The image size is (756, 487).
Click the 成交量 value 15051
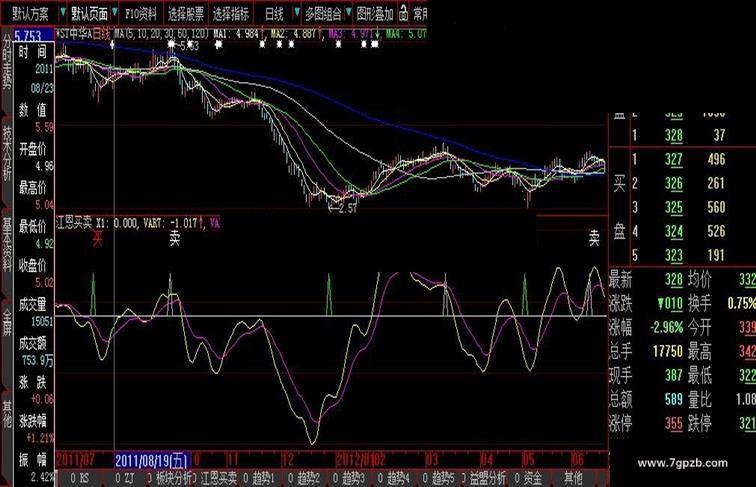42,321
